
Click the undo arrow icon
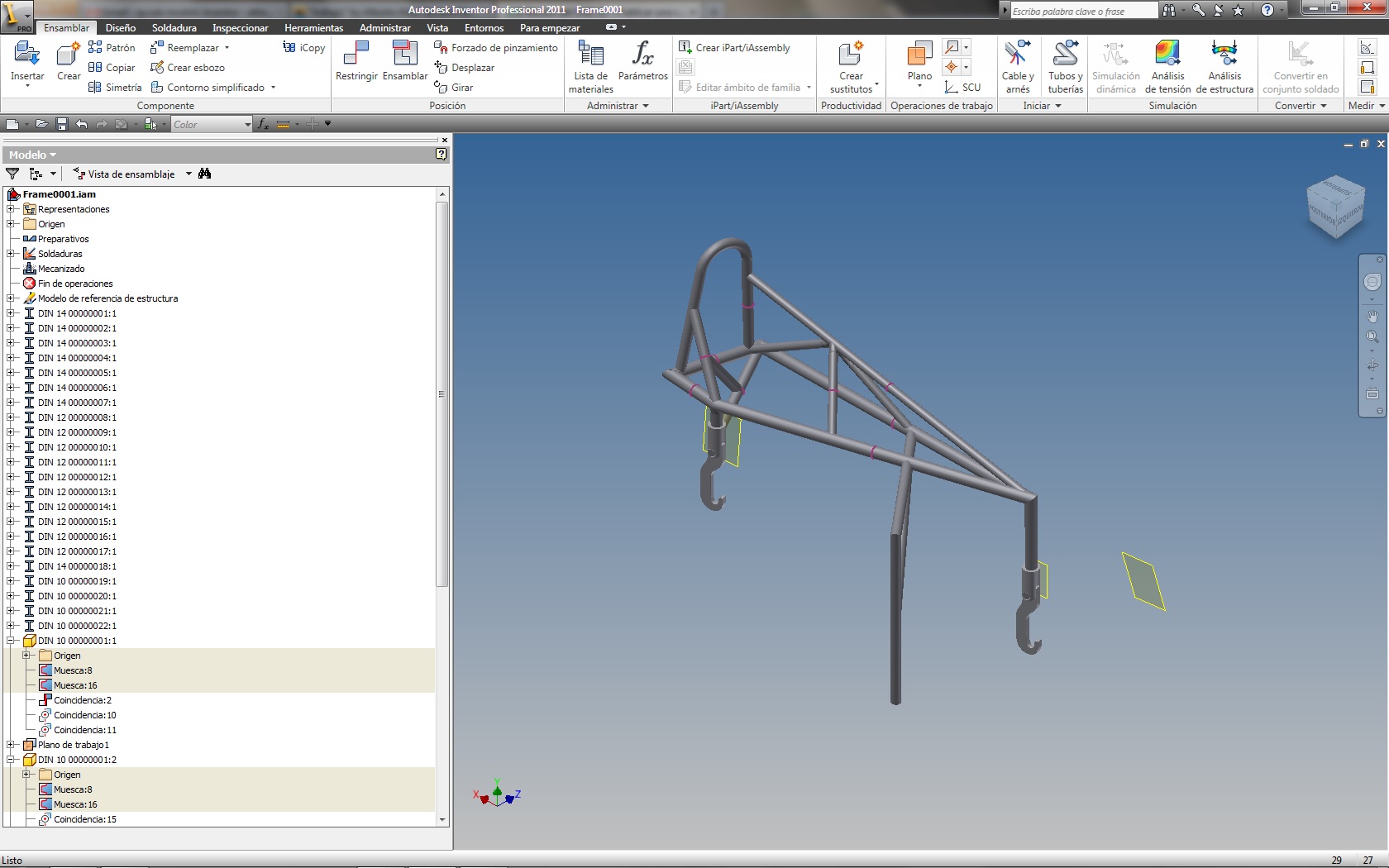pos(81,124)
